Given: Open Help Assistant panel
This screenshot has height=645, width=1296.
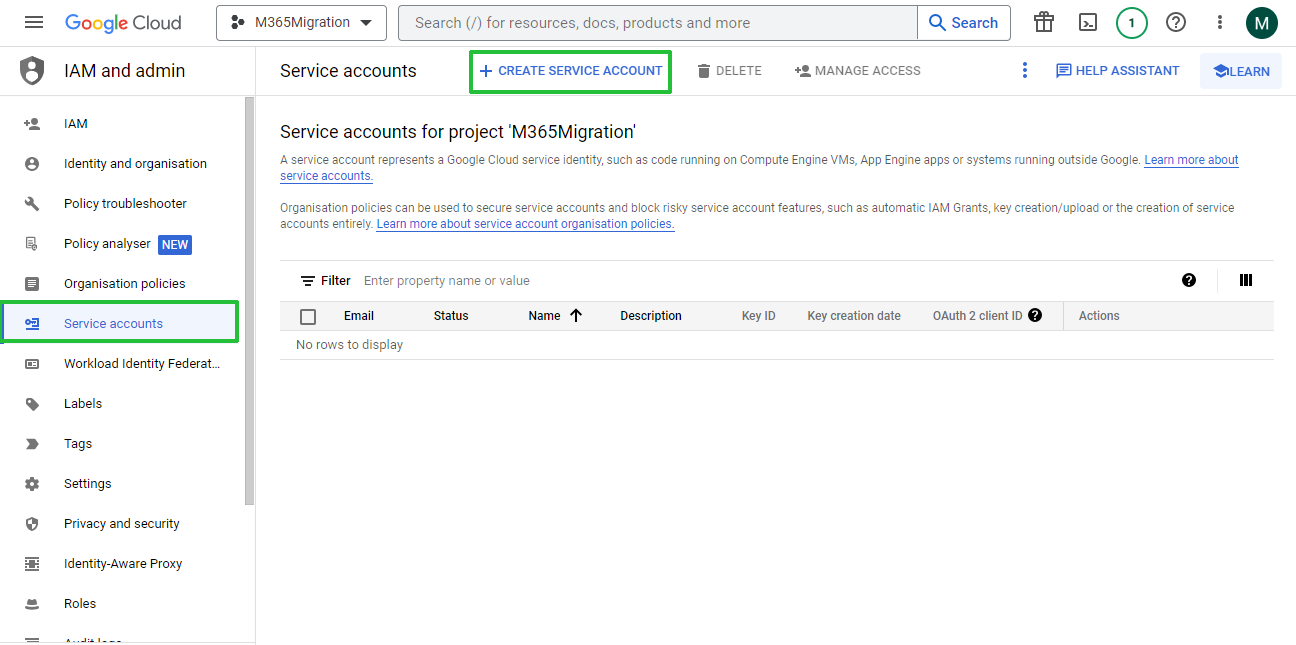Looking at the screenshot, I should (x=1118, y=71).
